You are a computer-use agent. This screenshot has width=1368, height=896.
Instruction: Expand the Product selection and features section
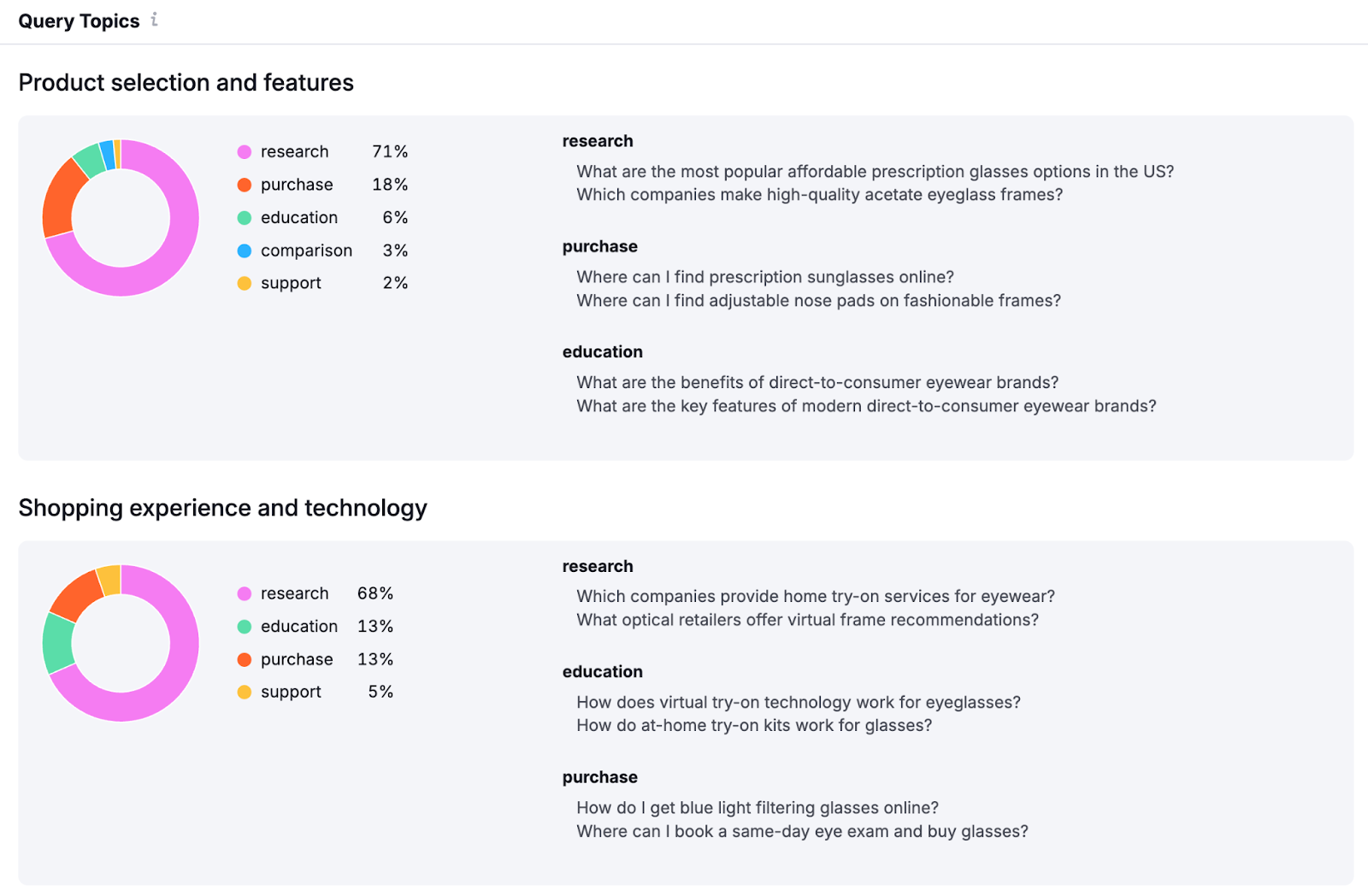click(x=186, y=83)
